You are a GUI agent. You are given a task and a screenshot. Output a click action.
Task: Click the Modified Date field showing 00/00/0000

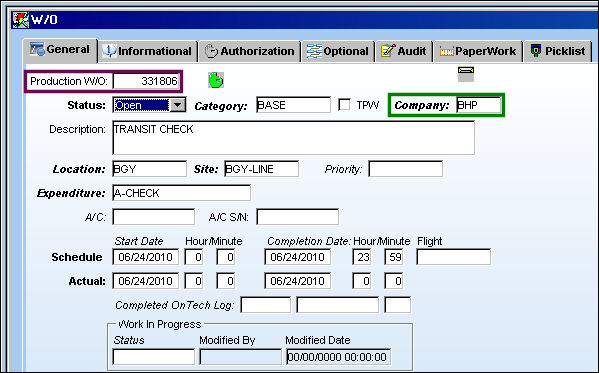point(338,357)
